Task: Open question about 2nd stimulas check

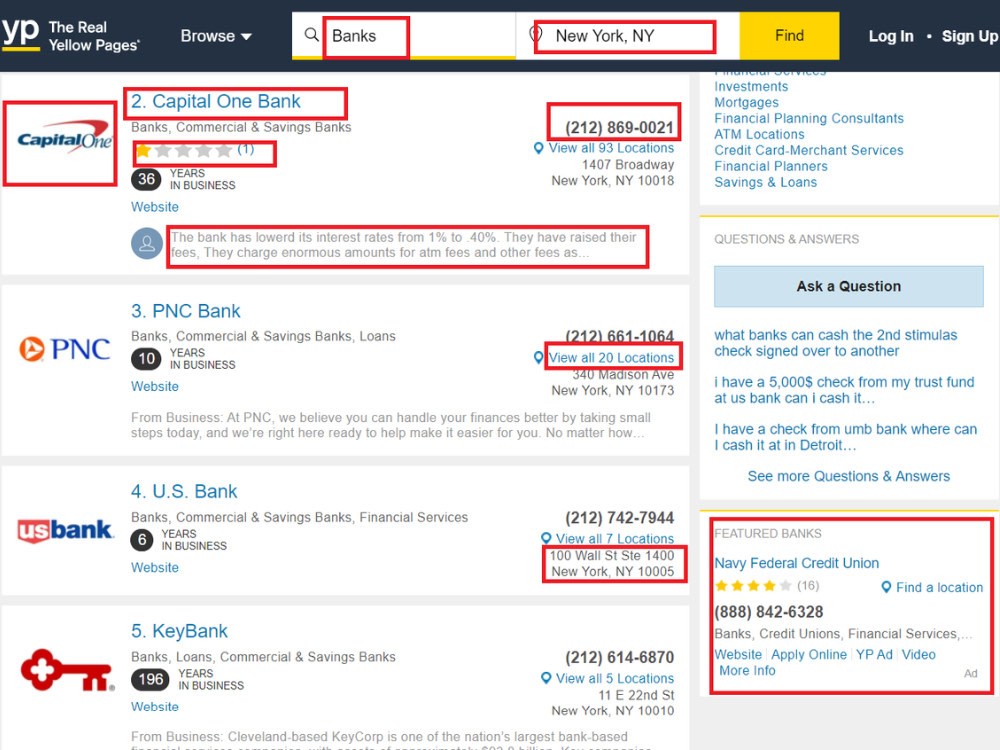Action: click(x=835, y=342)
